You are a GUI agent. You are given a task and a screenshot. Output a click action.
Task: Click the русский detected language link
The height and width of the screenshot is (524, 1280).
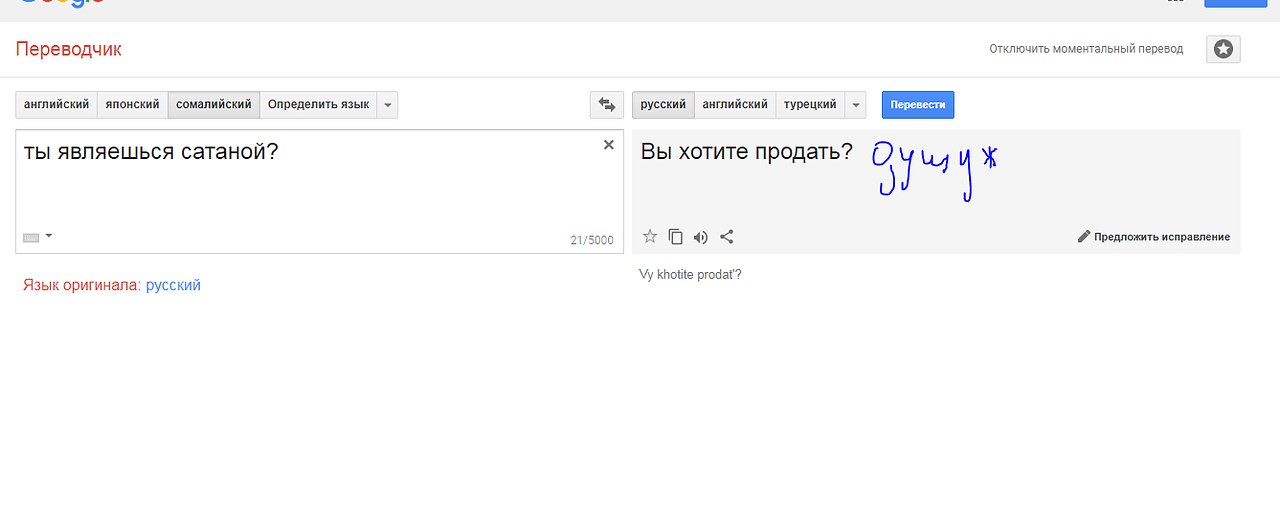[173, 285]
